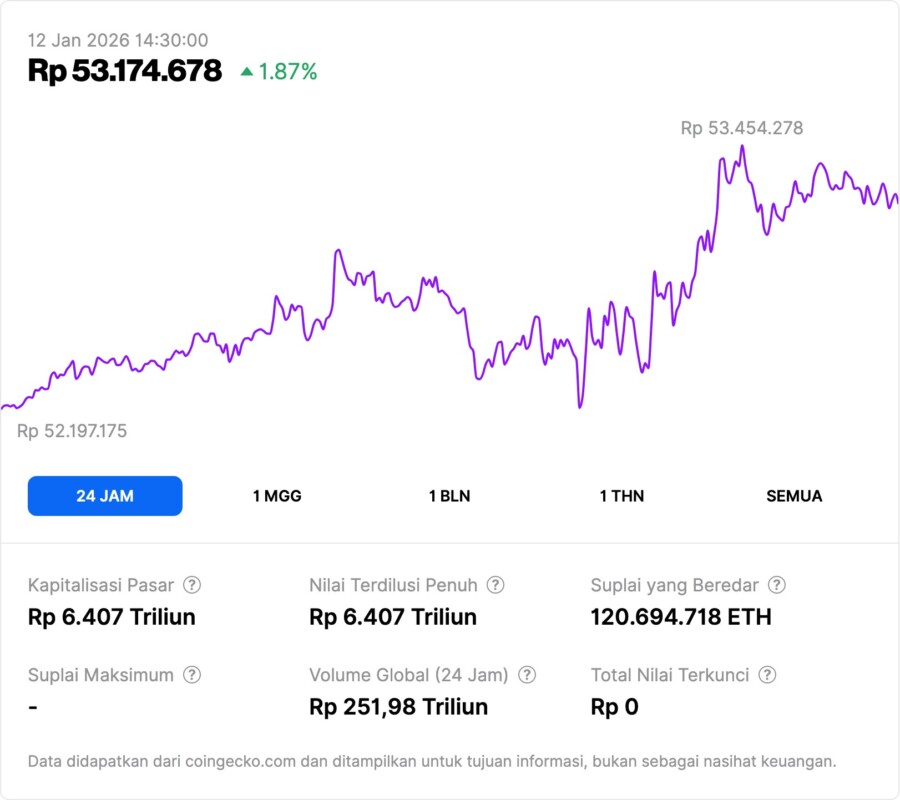Switch chart to 1 MGG range

[277, 496]
